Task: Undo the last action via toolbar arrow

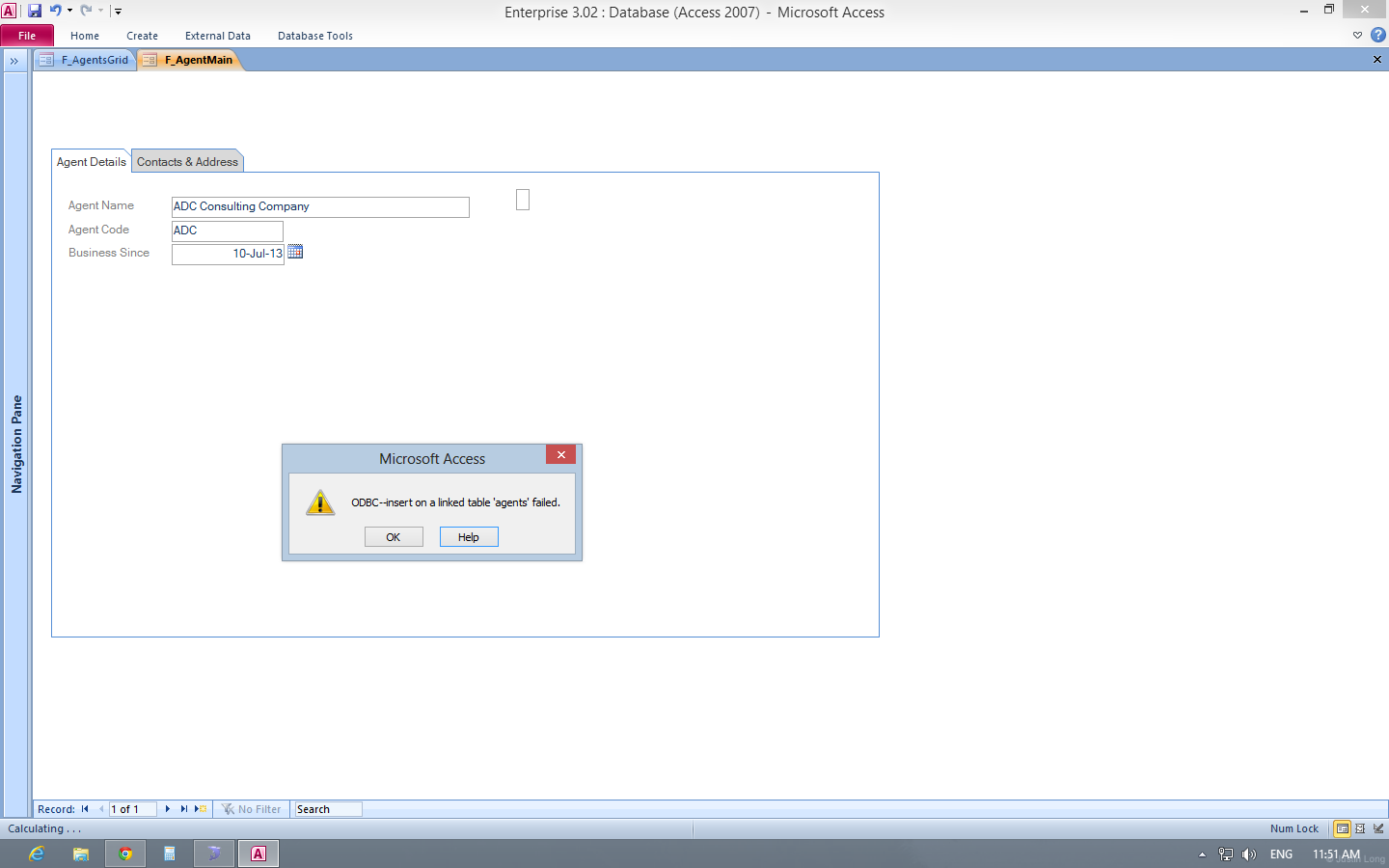Action: 56,11
